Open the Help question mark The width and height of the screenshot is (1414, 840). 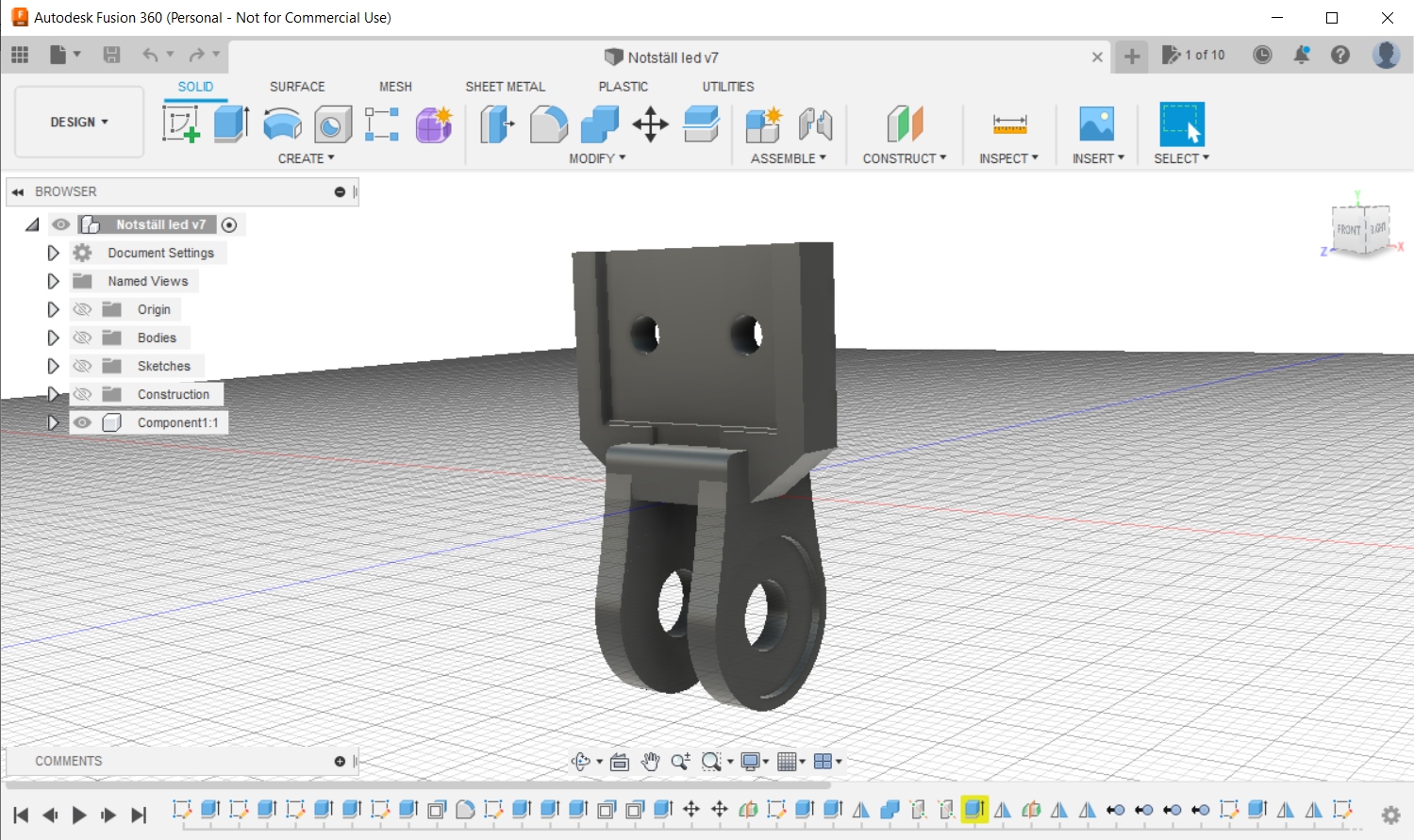[1340, 55]
